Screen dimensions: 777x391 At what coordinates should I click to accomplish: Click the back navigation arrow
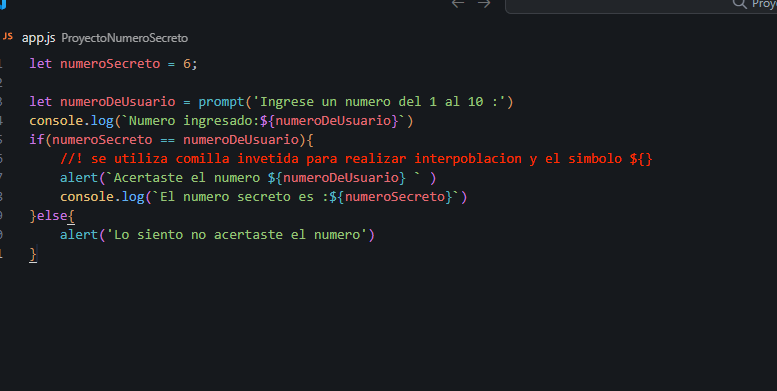[x=458, y=4]
